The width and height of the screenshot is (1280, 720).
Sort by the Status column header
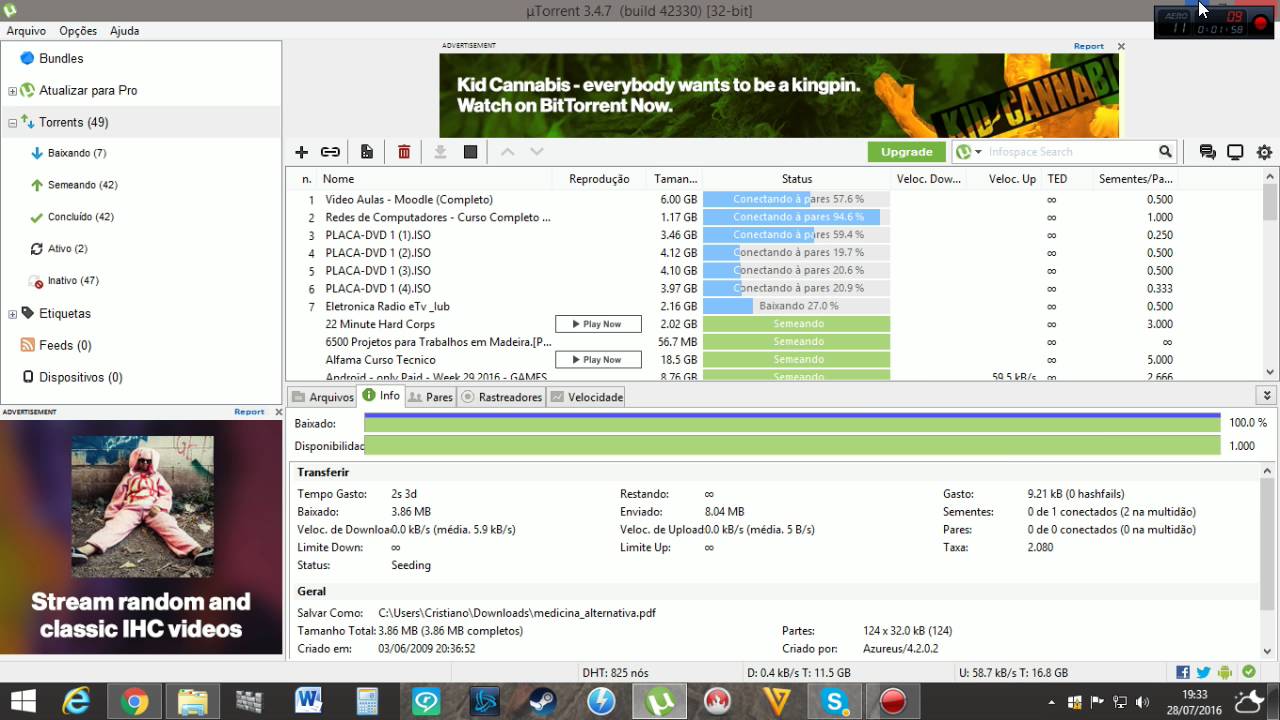[x=796, y=179]
